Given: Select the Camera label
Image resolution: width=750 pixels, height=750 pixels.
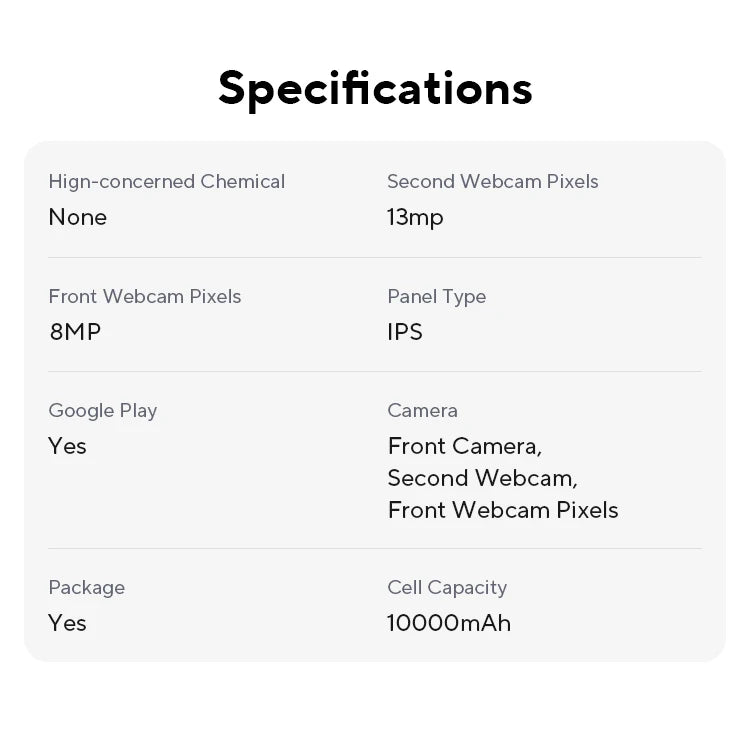Looking at the screenshot, I should (422, 411).
